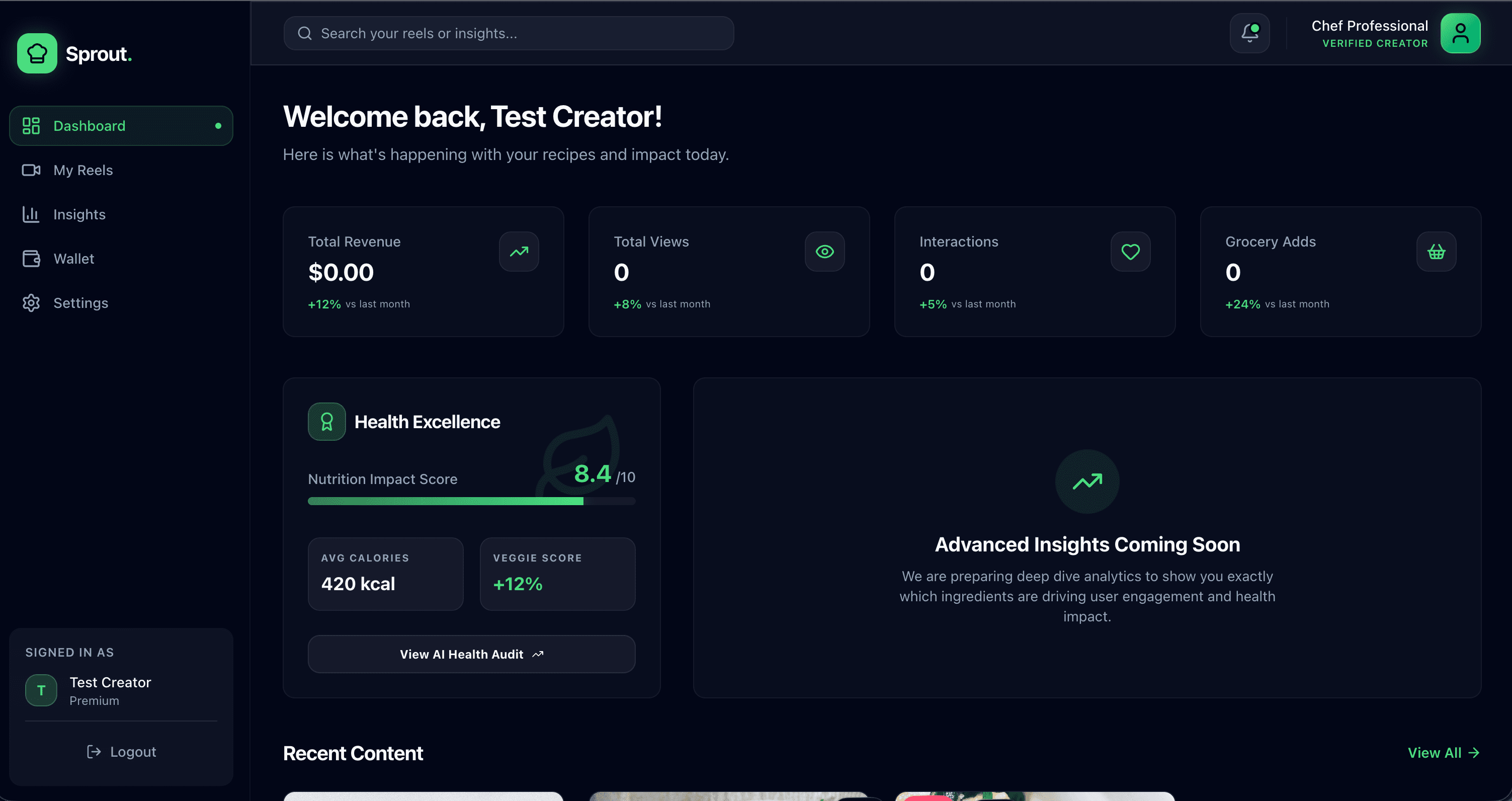Click the Health Excellence award badge icon

pos(327,422)
